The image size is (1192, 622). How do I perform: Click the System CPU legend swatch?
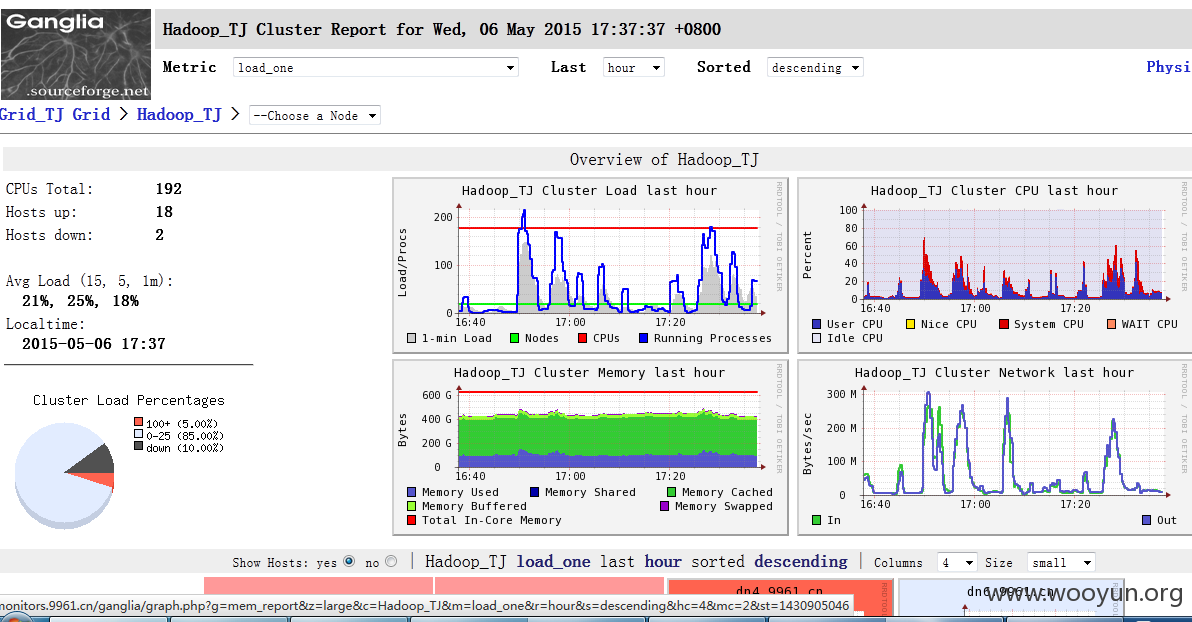coord(1003,324)
